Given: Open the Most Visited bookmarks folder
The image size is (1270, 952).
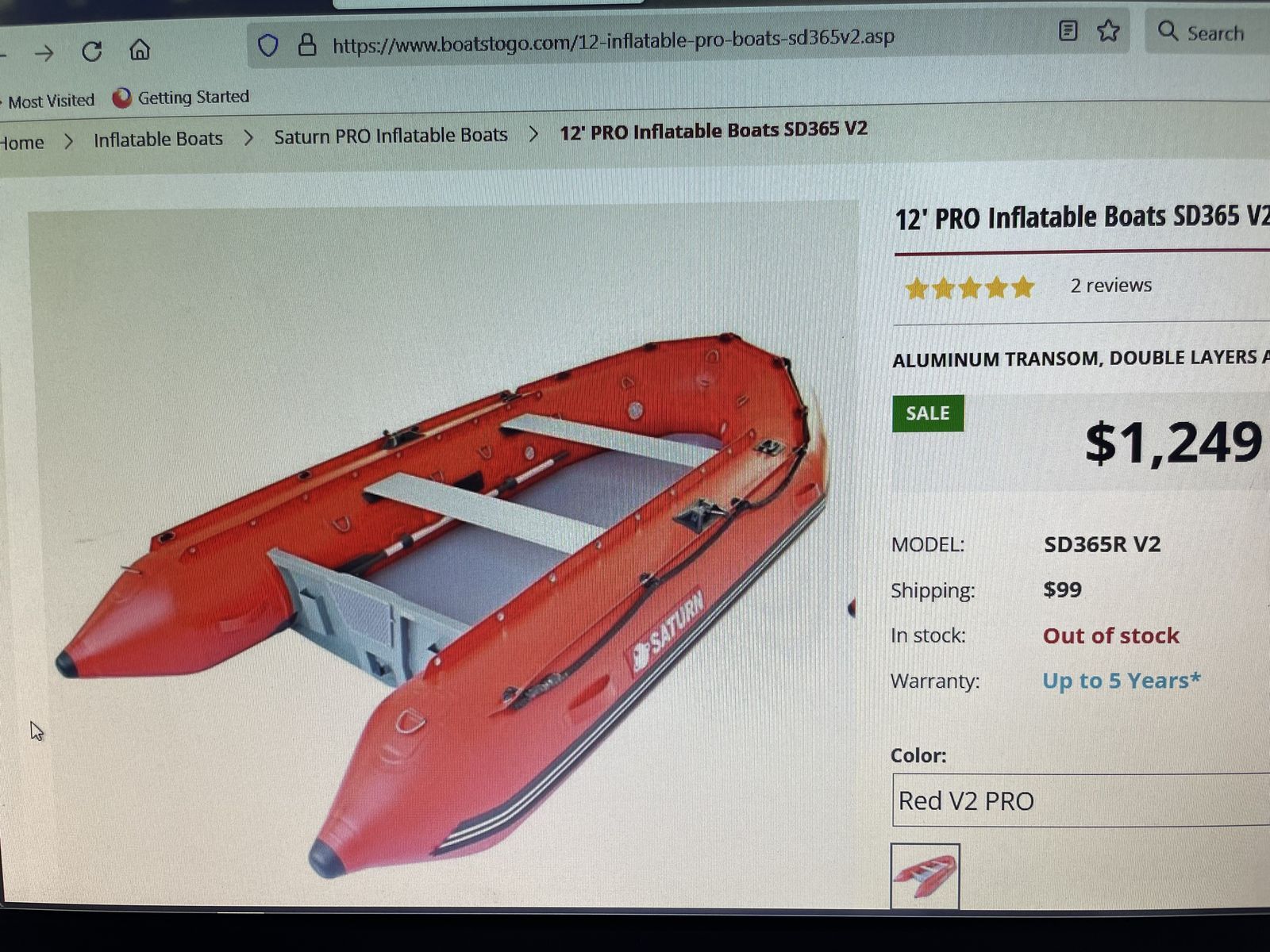Looking at the screenshot, I should (51, 101).
